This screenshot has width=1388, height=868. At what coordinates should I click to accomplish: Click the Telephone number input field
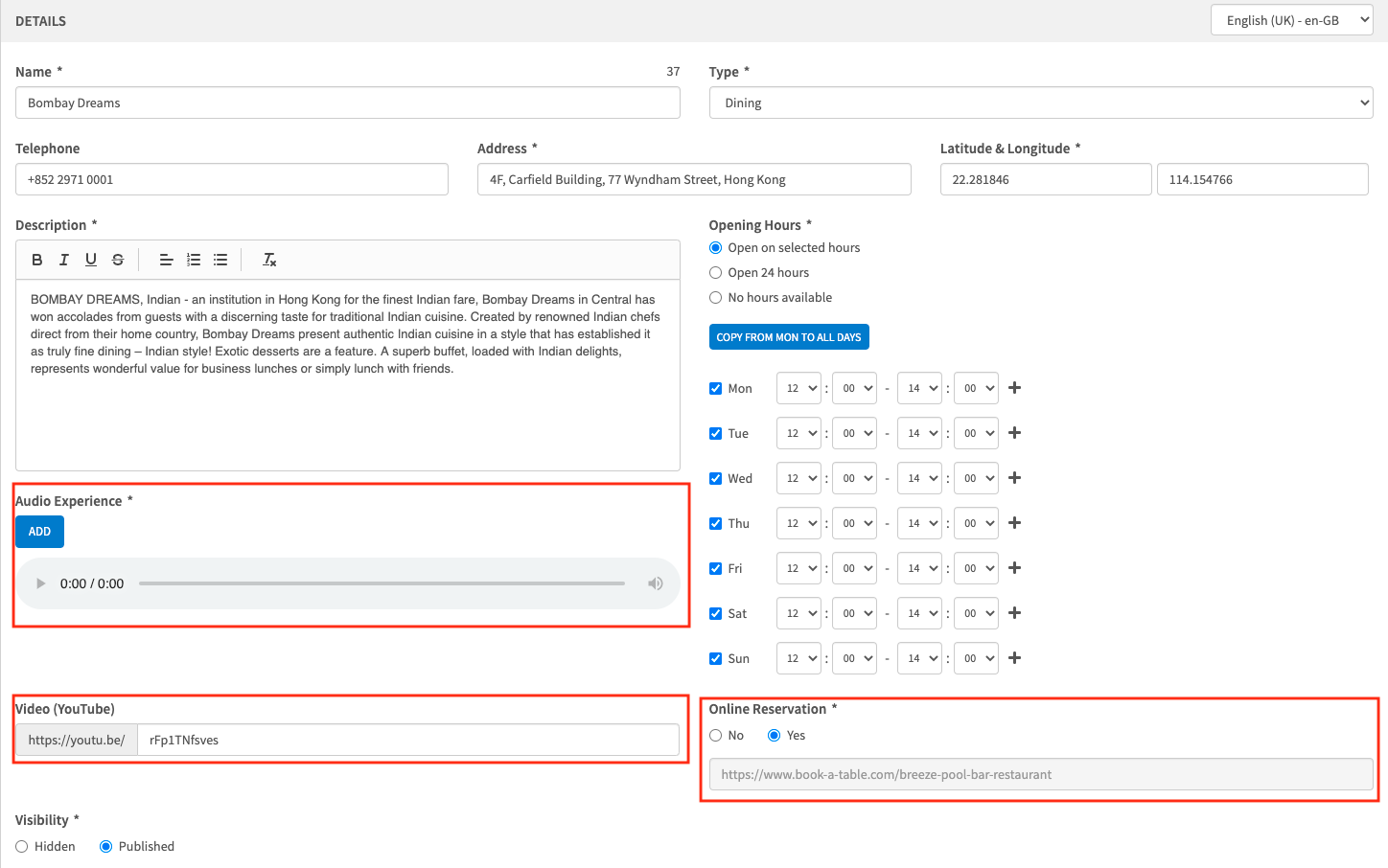point(232,180)
